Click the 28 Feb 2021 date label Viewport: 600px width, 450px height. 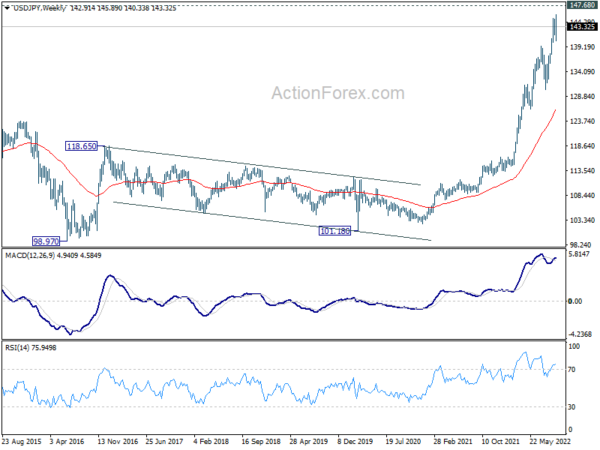(x=453, y=442)
